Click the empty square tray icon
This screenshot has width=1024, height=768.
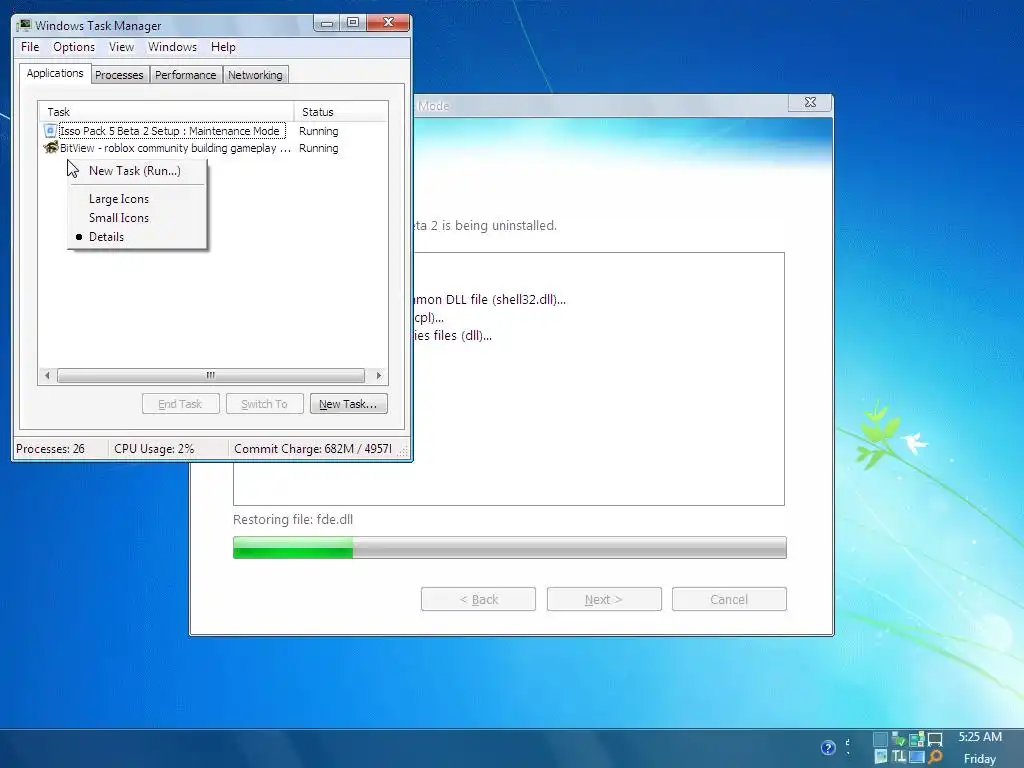pos(880,739)
